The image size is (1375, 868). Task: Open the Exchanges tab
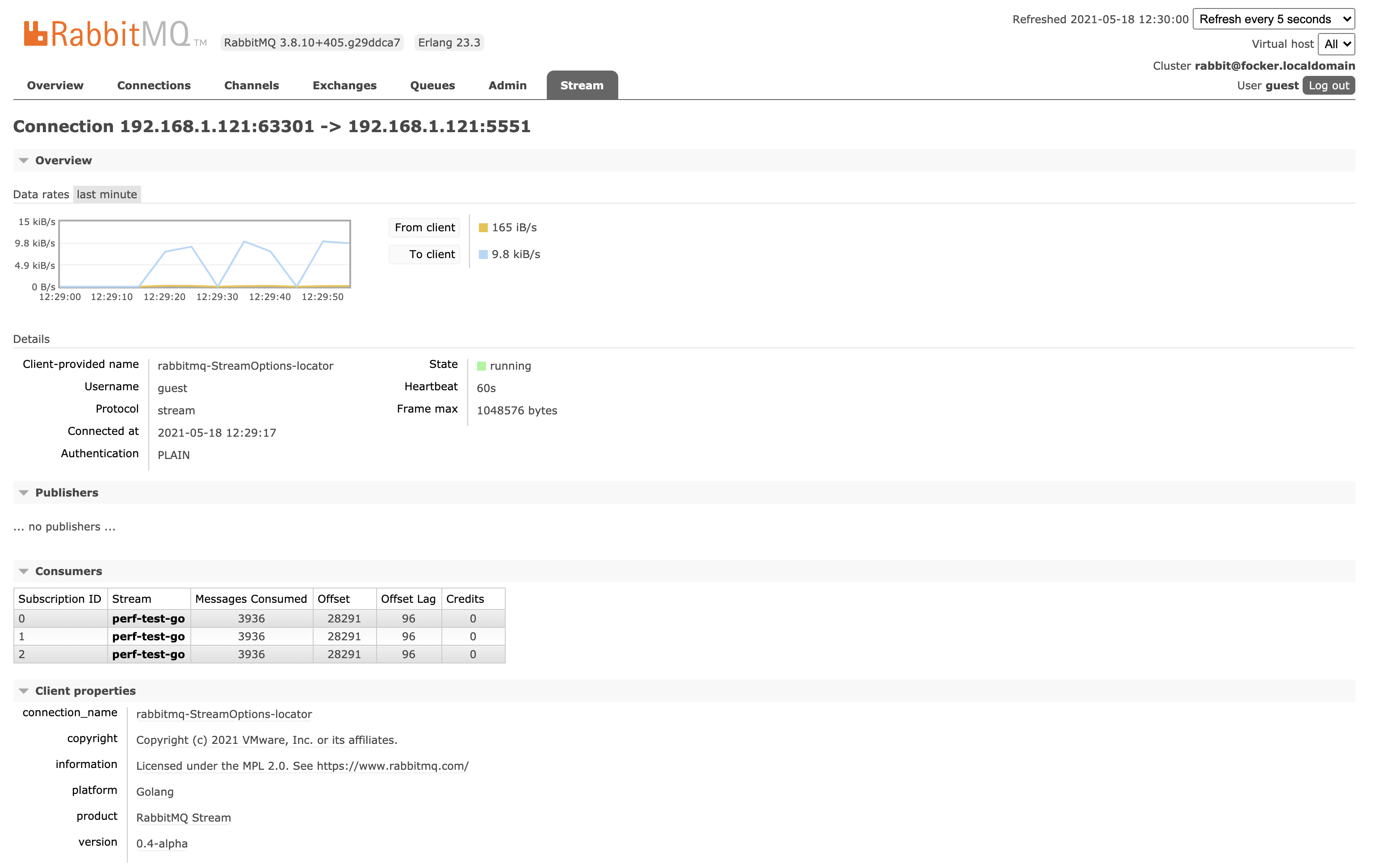pos(344,86)
